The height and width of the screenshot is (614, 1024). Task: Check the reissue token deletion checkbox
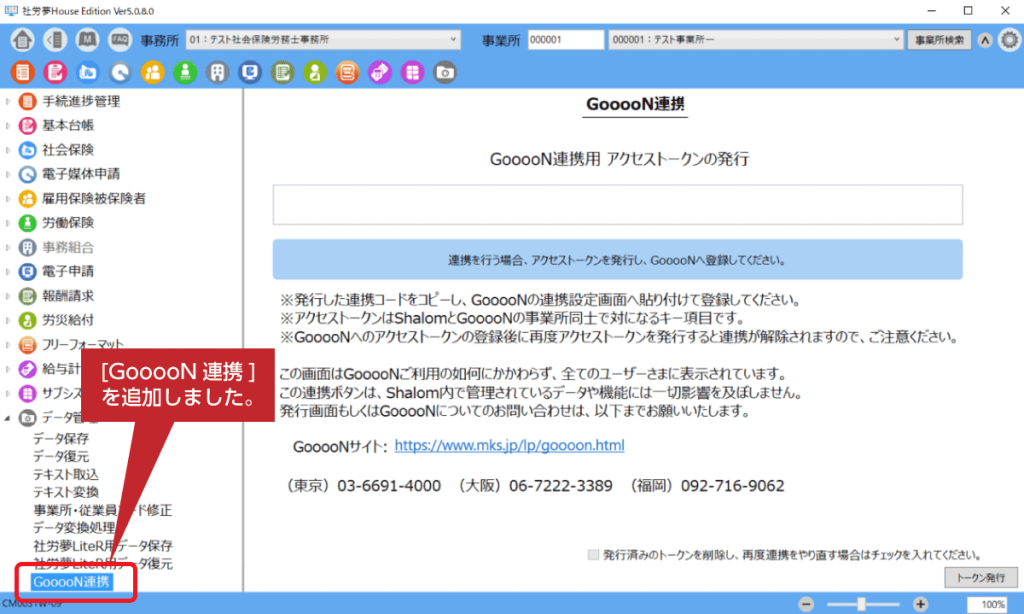click(x=593, y=555)
